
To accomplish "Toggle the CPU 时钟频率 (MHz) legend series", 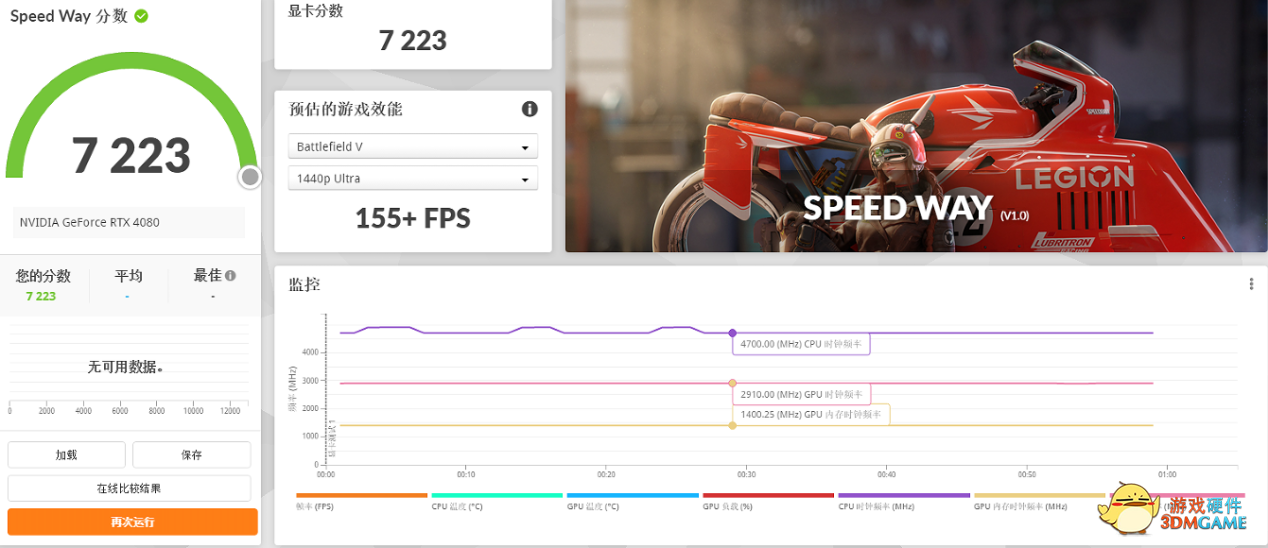I will (904, 501).
